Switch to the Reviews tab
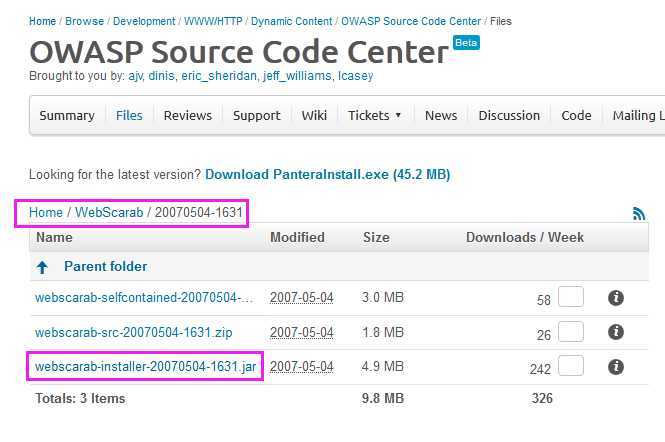 coord(188,116)
